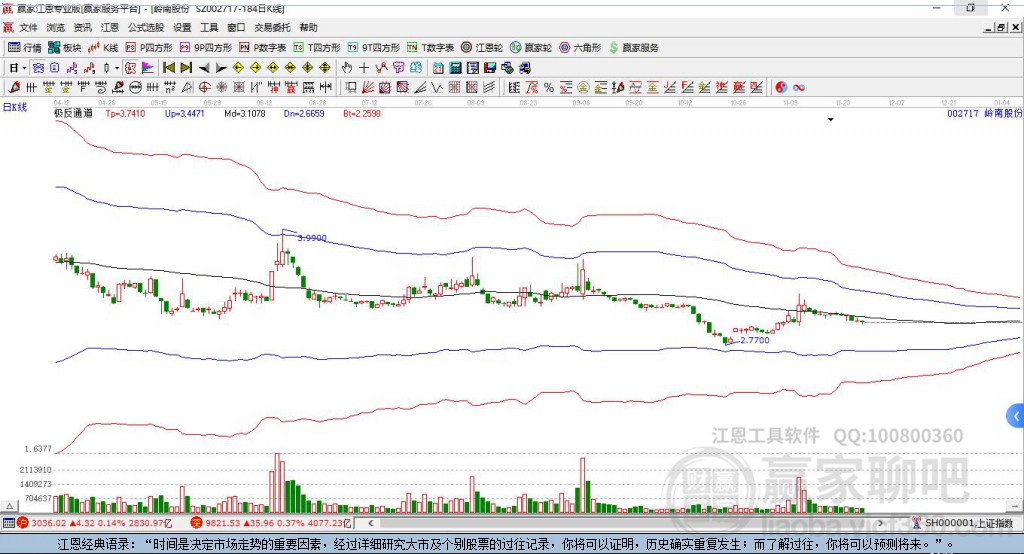Select the hand pan tool icon
1024x554 pixels.
click(x=347, y=68)
